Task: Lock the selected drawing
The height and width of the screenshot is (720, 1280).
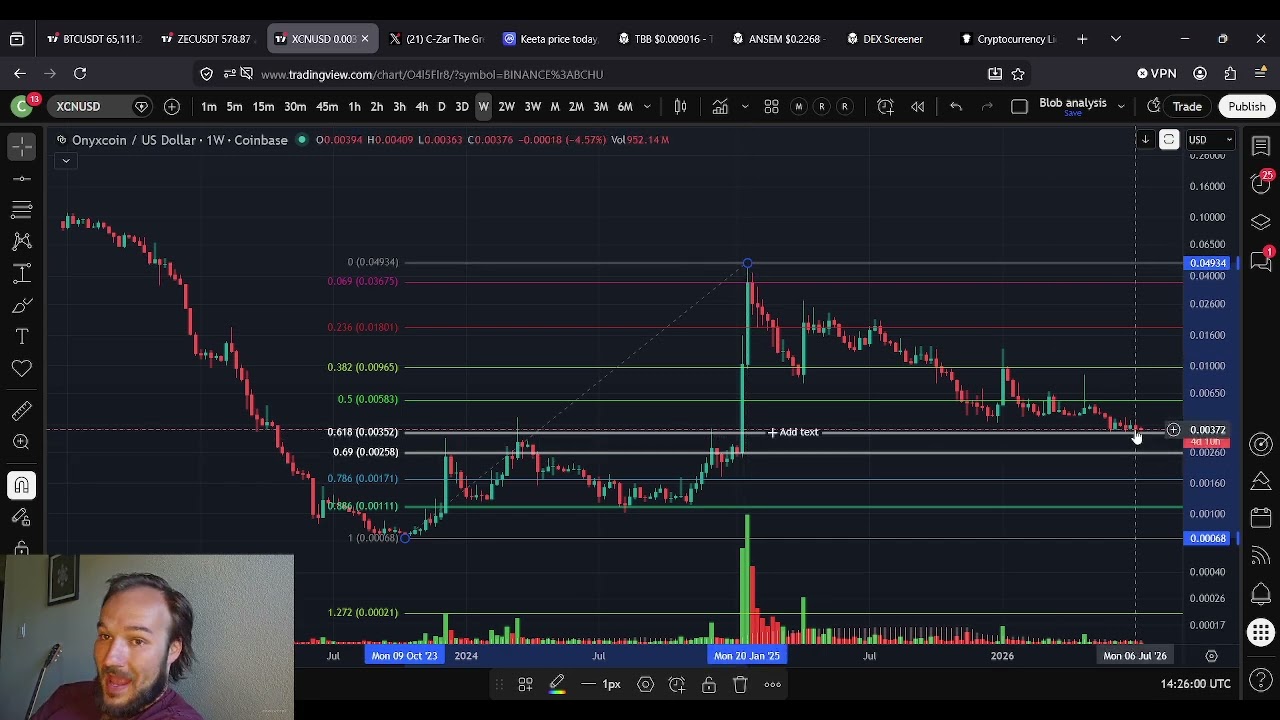Action: [708, 684]
